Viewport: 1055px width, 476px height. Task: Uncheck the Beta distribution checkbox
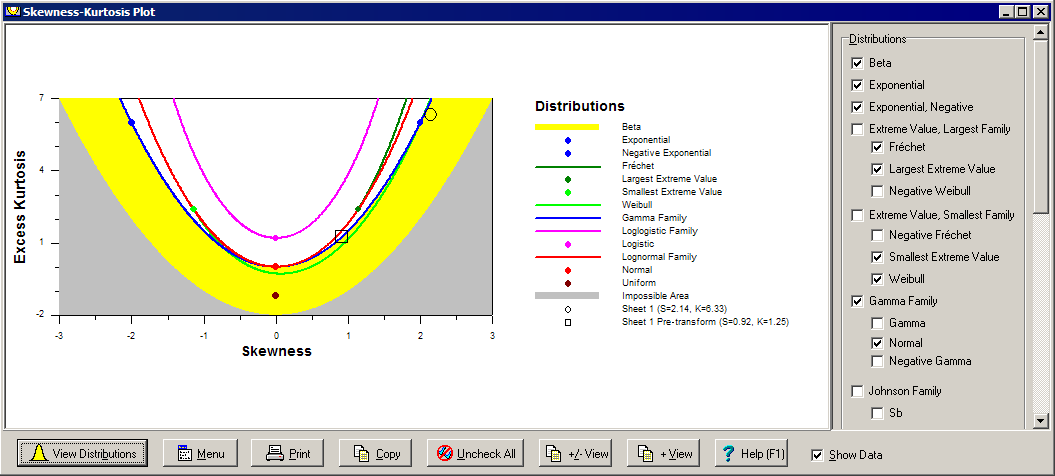857,63
